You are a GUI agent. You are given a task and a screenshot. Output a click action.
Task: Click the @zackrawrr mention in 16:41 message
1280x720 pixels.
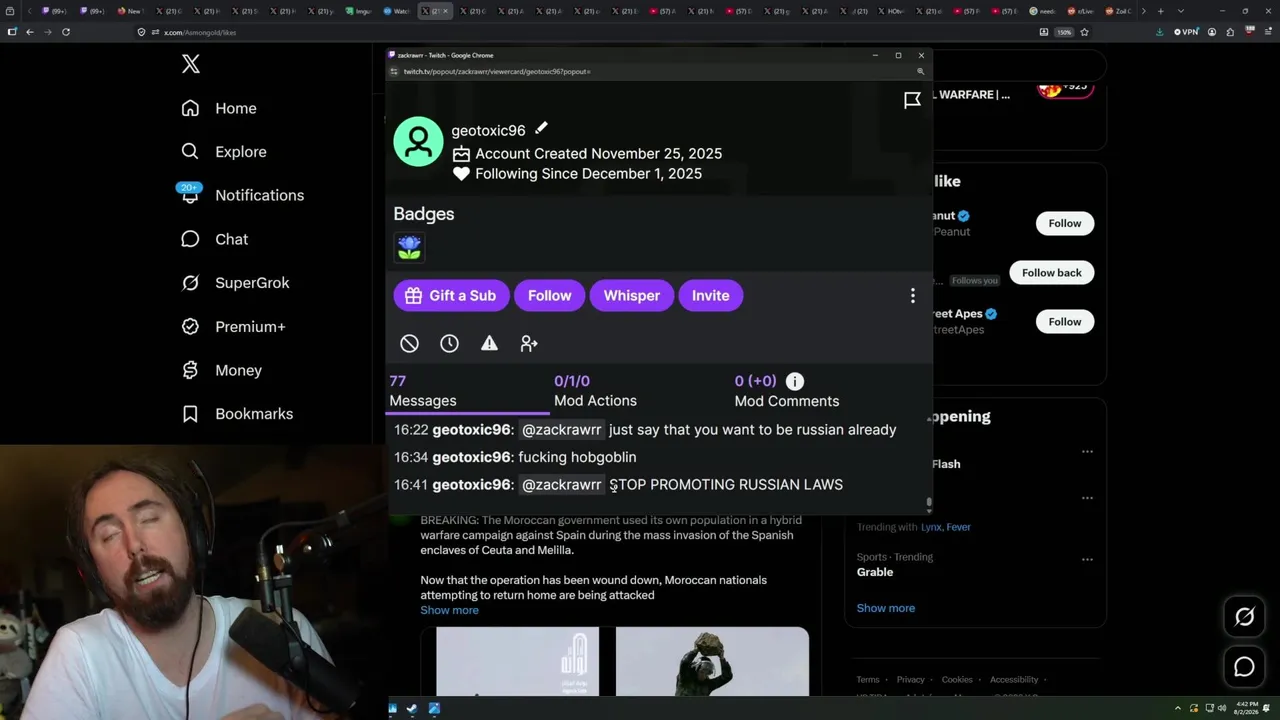(562, 485)
